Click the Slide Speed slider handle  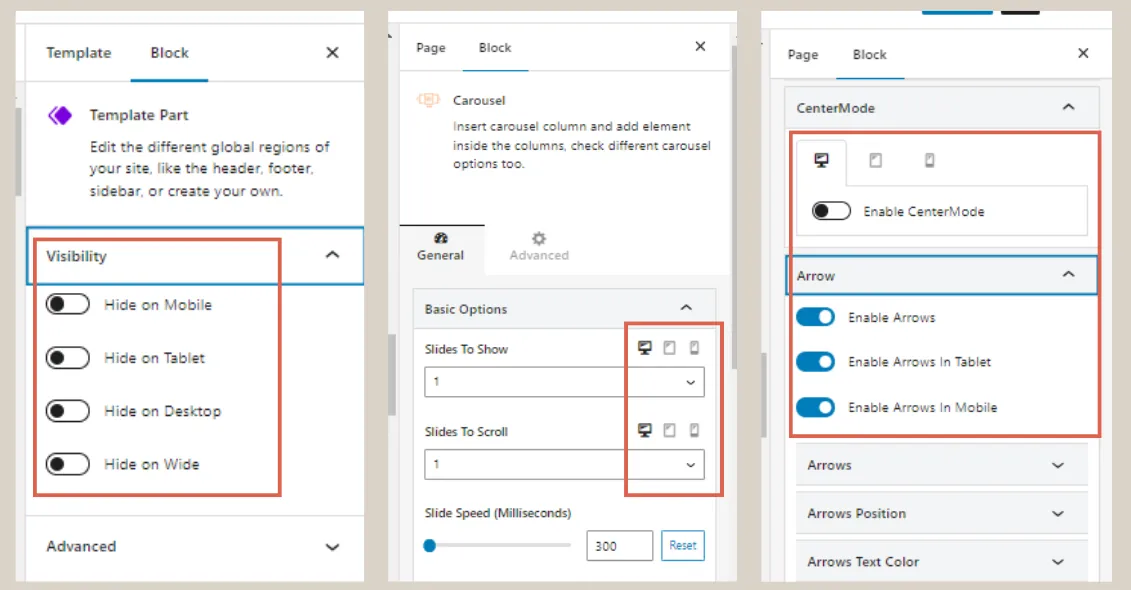coord(429,545)
